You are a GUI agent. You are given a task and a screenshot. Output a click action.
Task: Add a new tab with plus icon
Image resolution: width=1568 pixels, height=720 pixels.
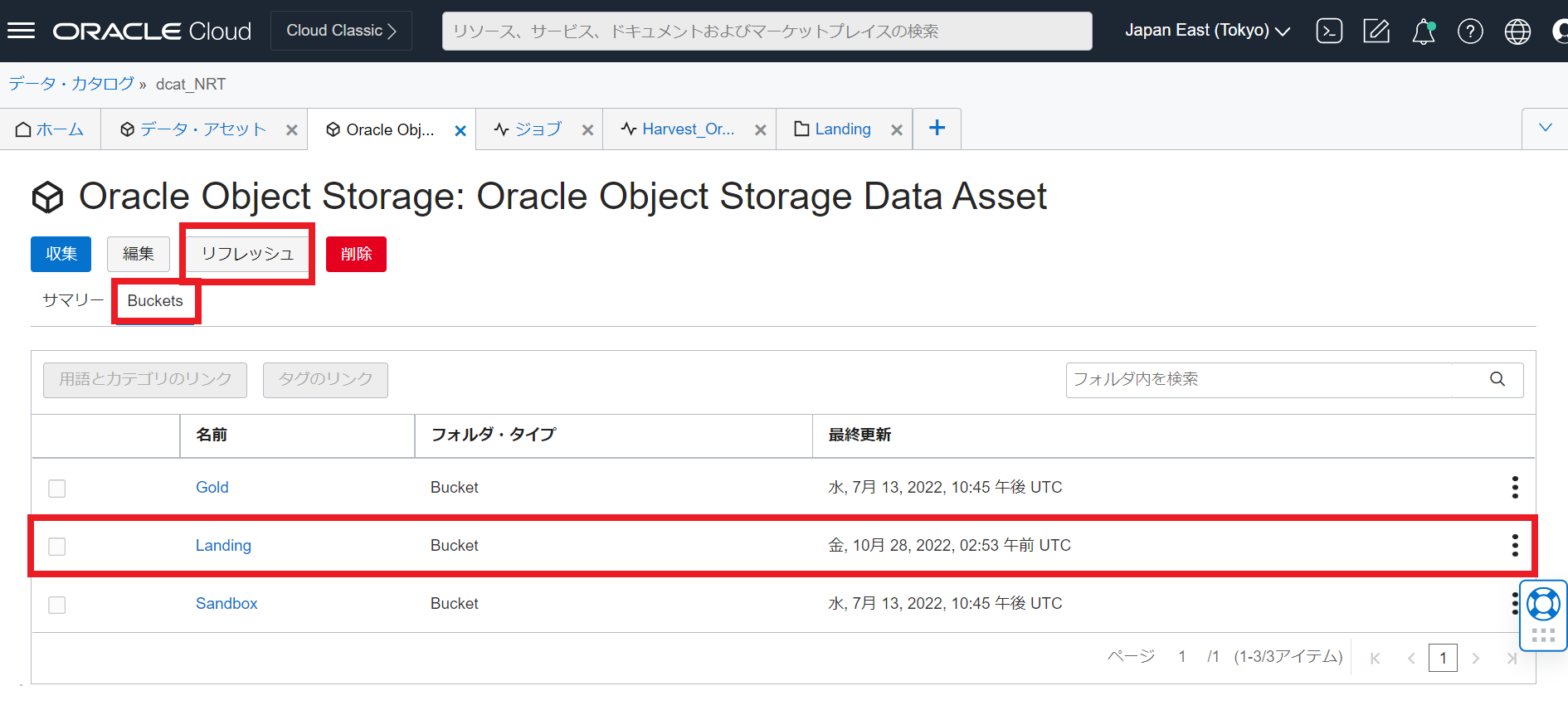(937, 128)
